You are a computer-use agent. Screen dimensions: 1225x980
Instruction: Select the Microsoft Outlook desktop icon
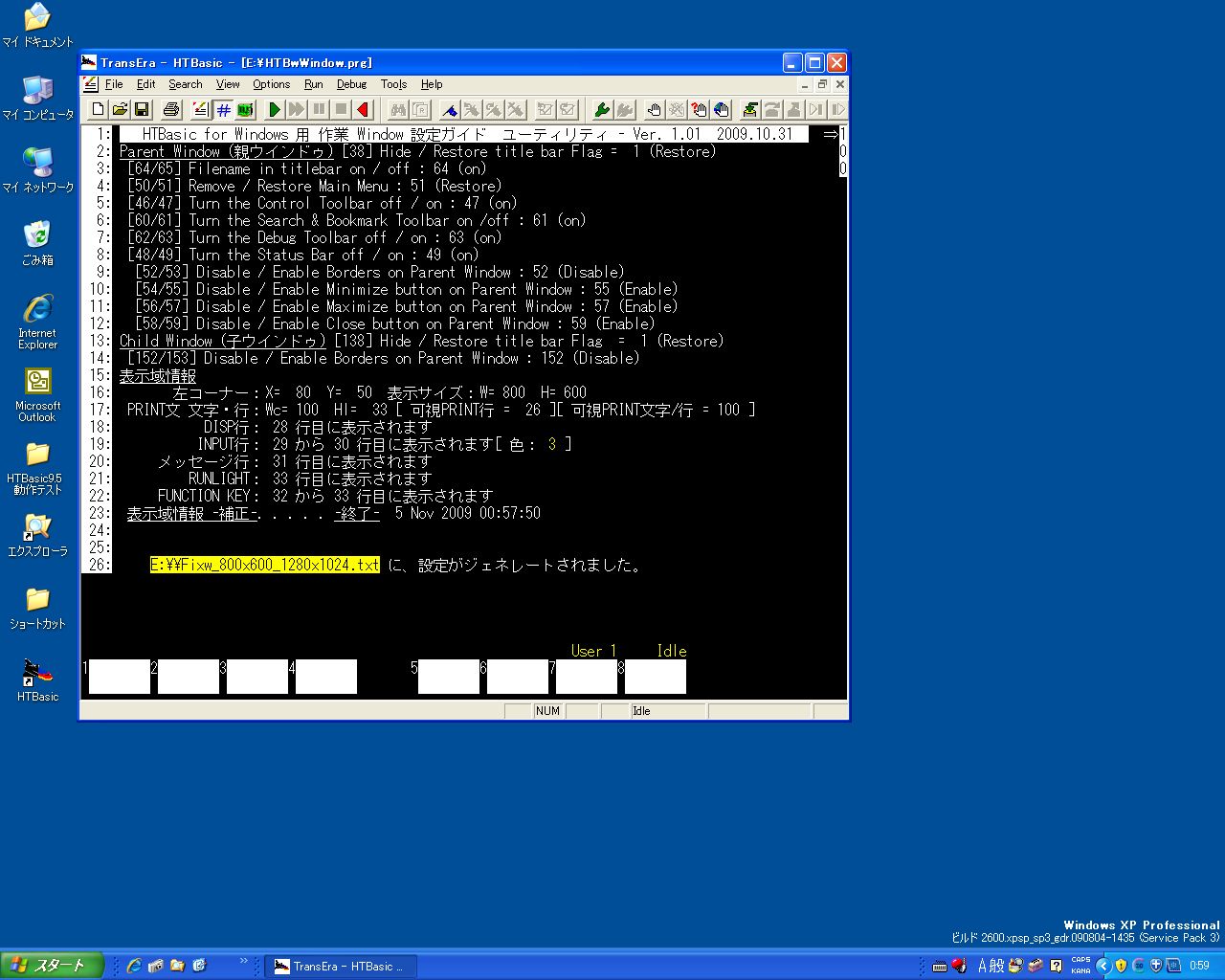37,395
